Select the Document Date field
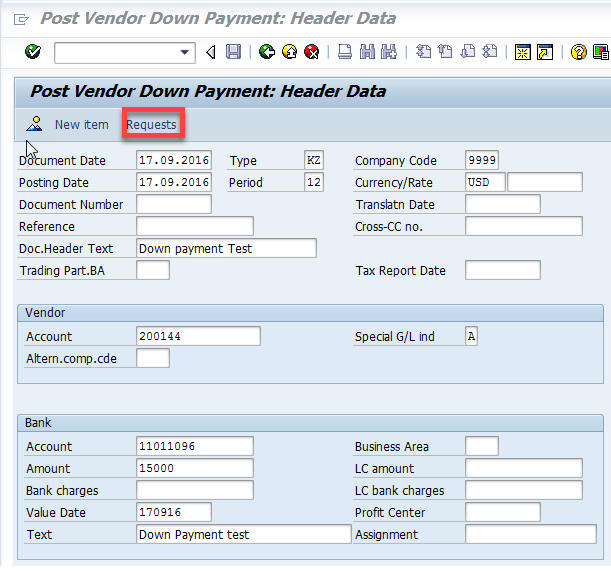Viewport: 611px width, 572px height. click(x=174, y=160)
